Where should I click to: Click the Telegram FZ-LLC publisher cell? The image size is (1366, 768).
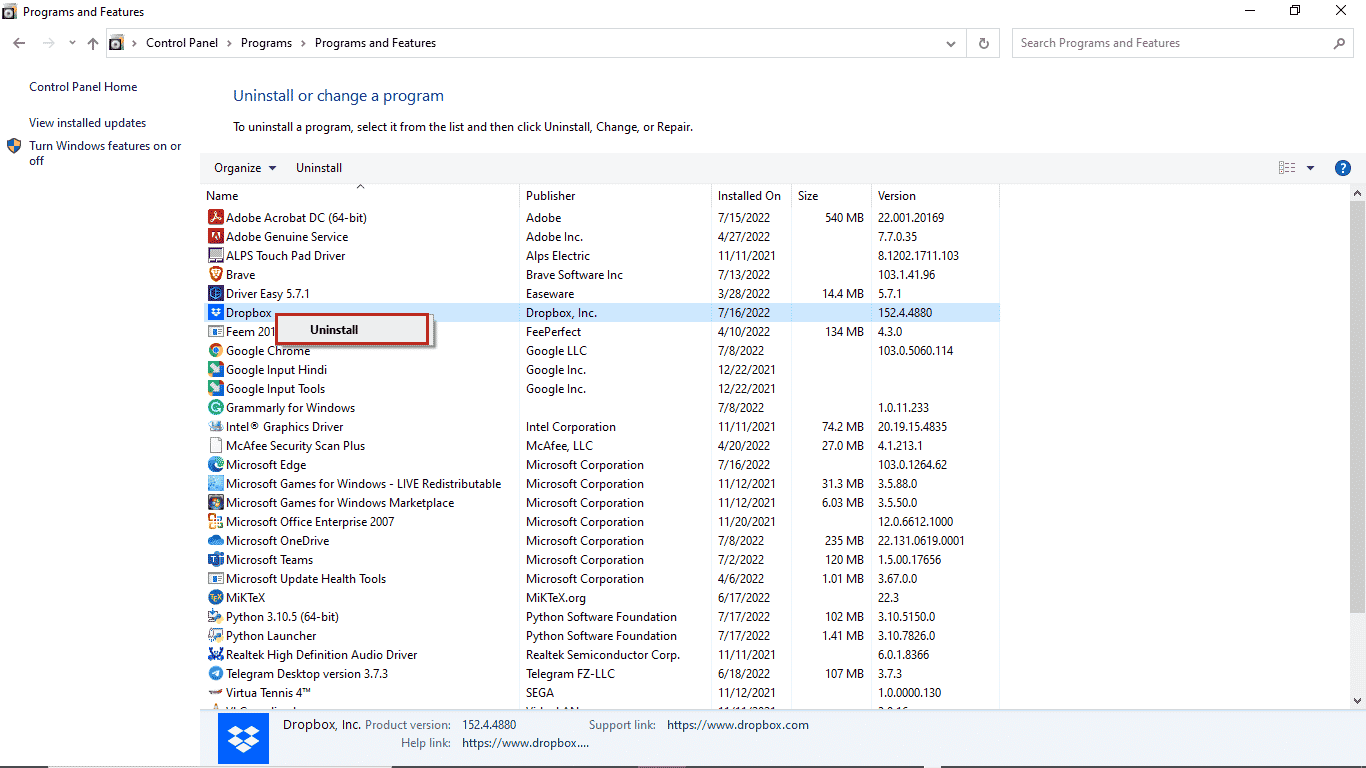(x=572, y=673)
